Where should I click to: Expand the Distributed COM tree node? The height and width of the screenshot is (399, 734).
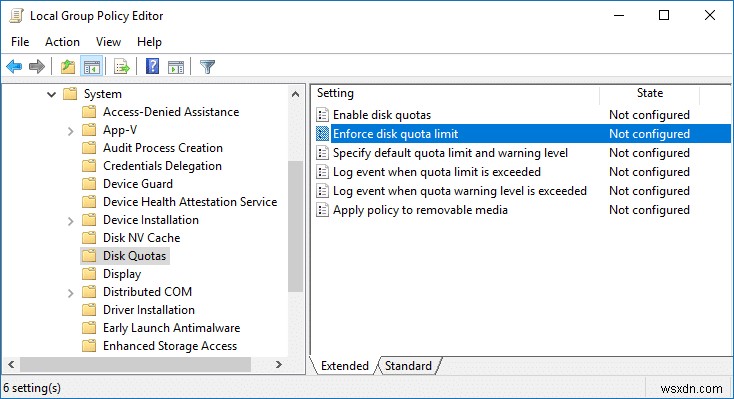(71, 293)
